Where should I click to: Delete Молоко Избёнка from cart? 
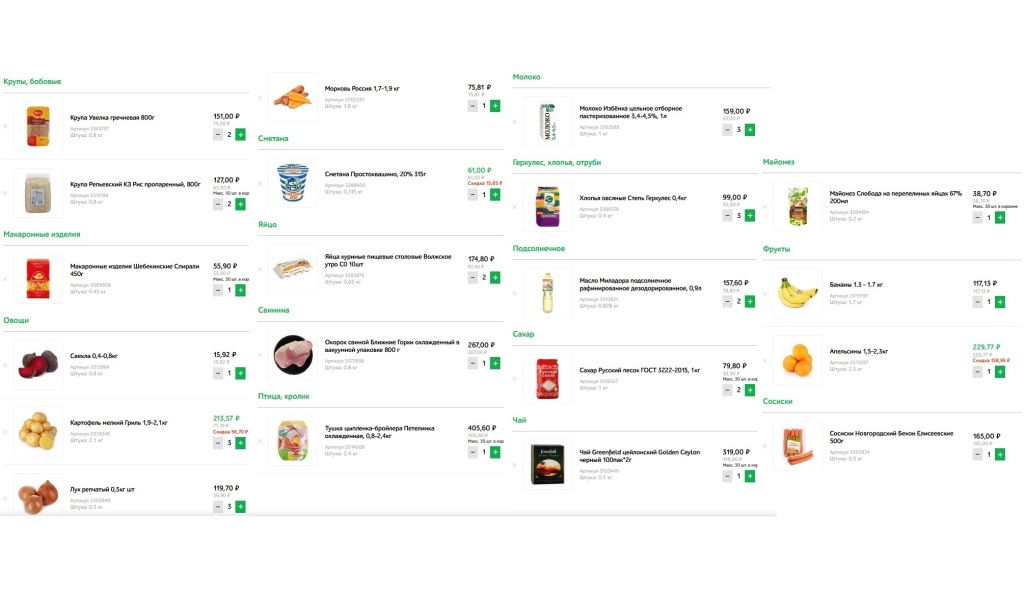pyautogui.click(x=514, y=121)
